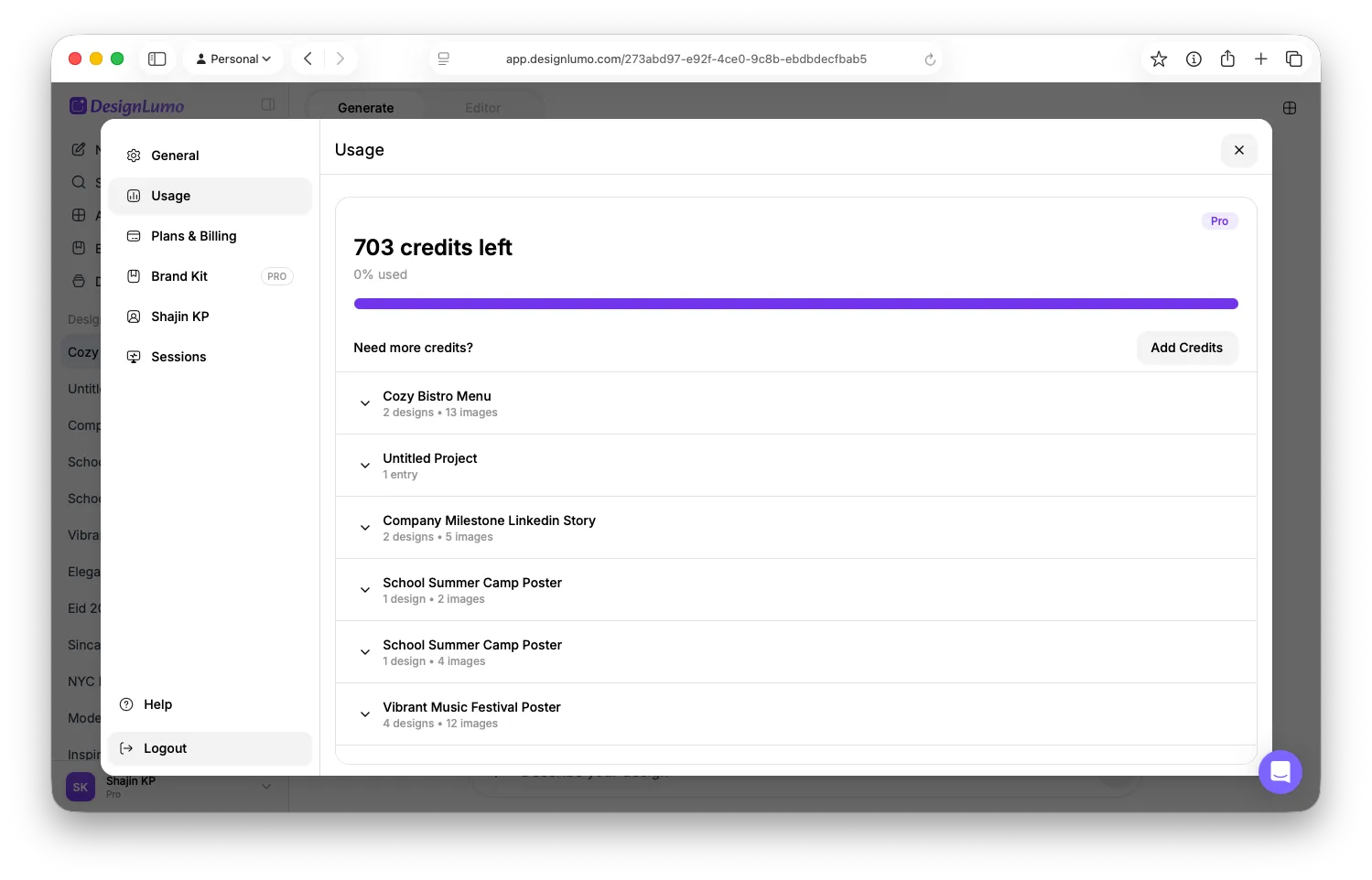Click the bookmark star icon

(x=1159, y=59)
